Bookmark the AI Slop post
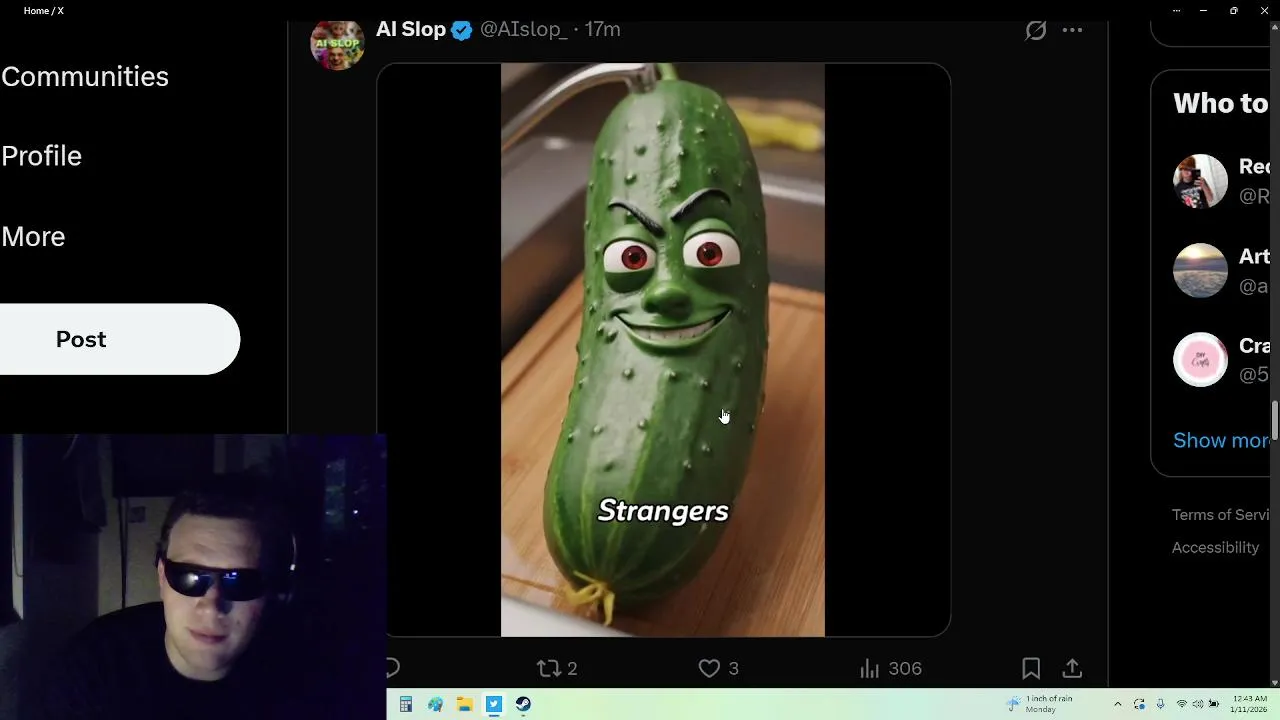Image resolution: width=1280 pixels, height=720 pixels. coord(1031,668)
